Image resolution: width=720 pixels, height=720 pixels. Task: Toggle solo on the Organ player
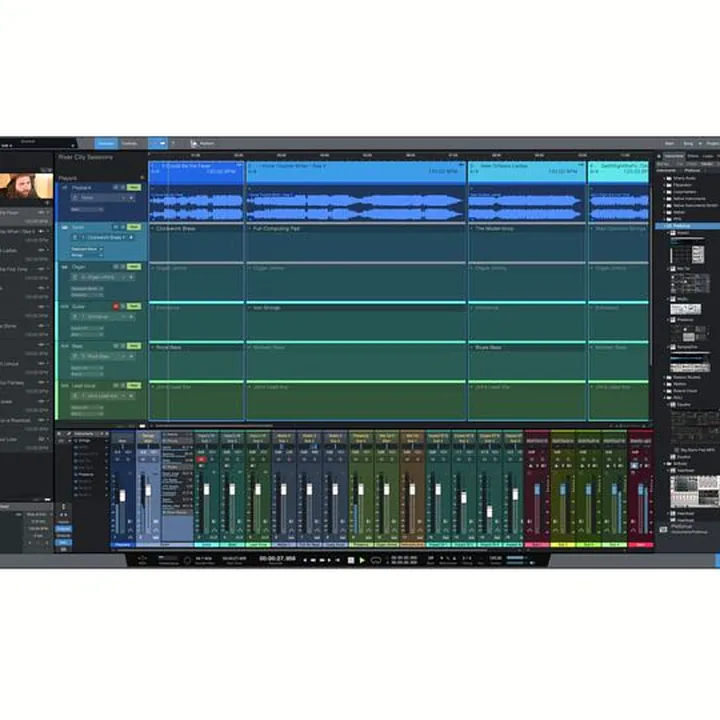123,266
